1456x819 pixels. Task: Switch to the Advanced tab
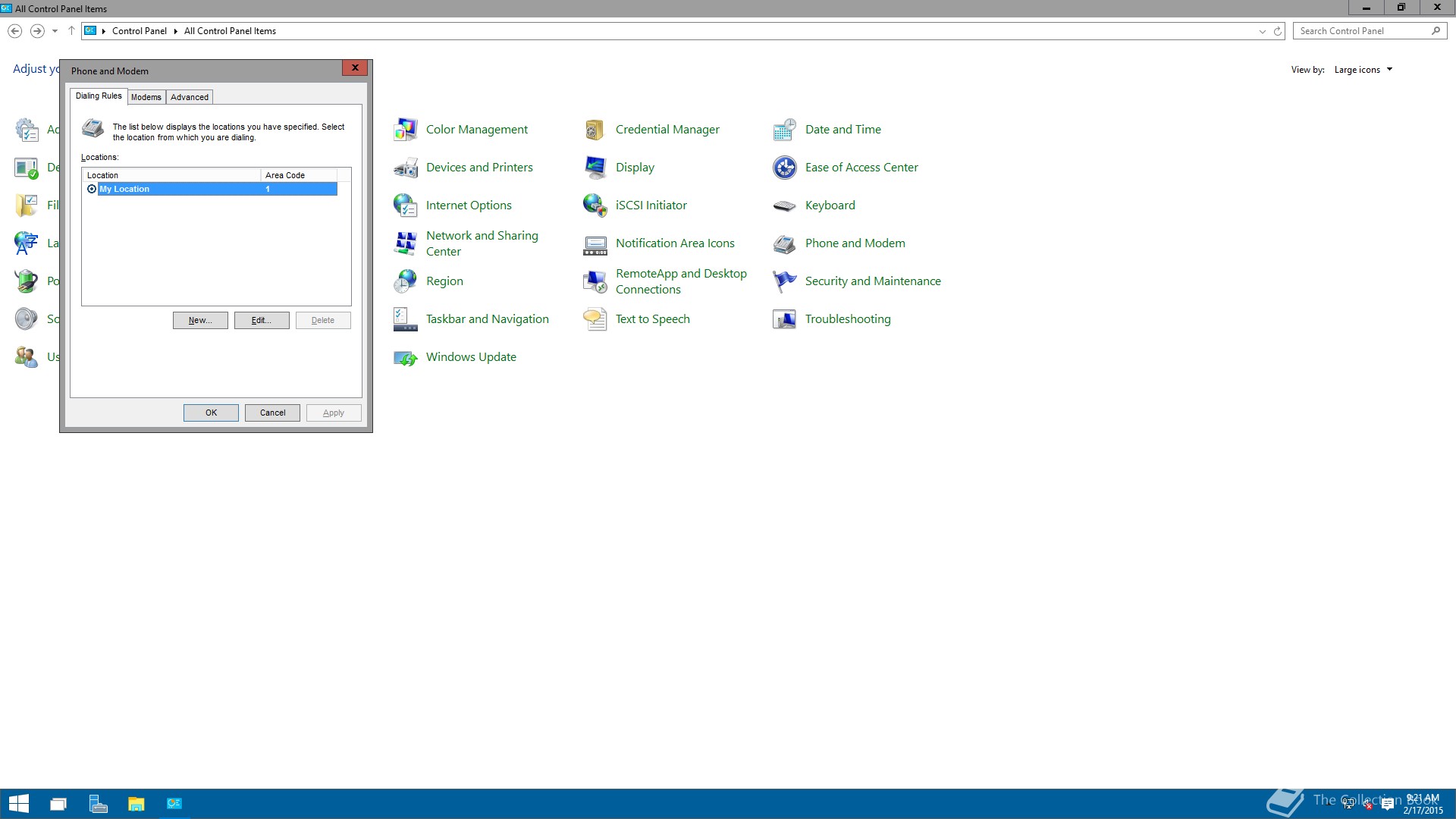pyautogui.click(x=190, y=97)
